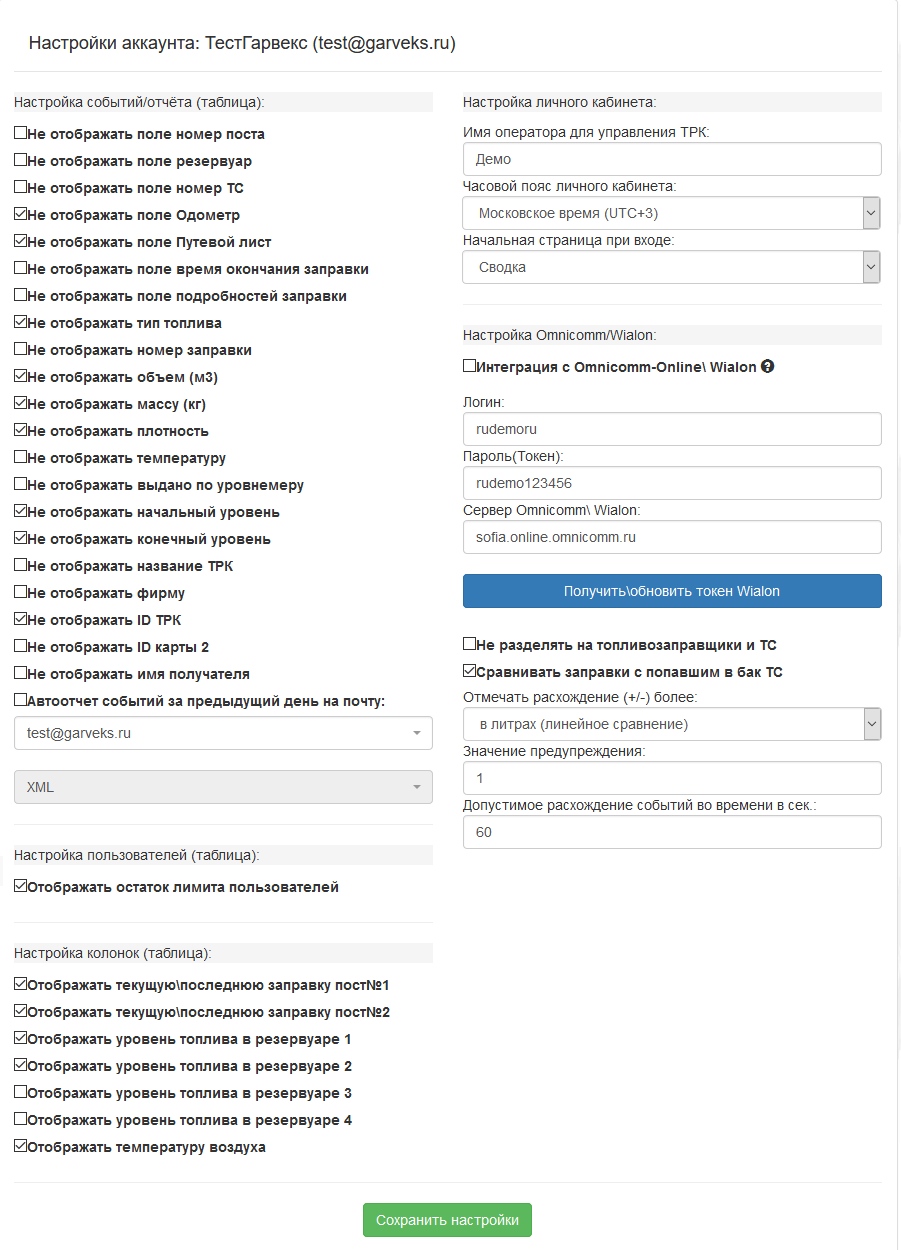Enable 'Не отображать поле номер поста' checkbox
Screen dimensions: 901x1250
21,133
